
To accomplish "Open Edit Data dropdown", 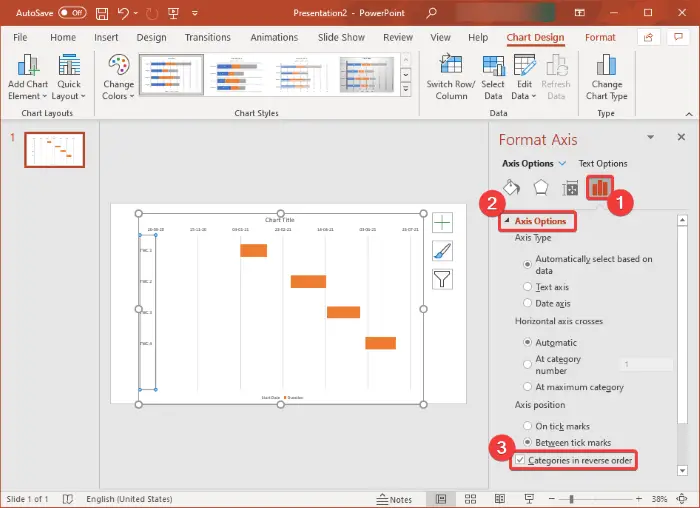I will pyautogui.click(x=524, y=77).
